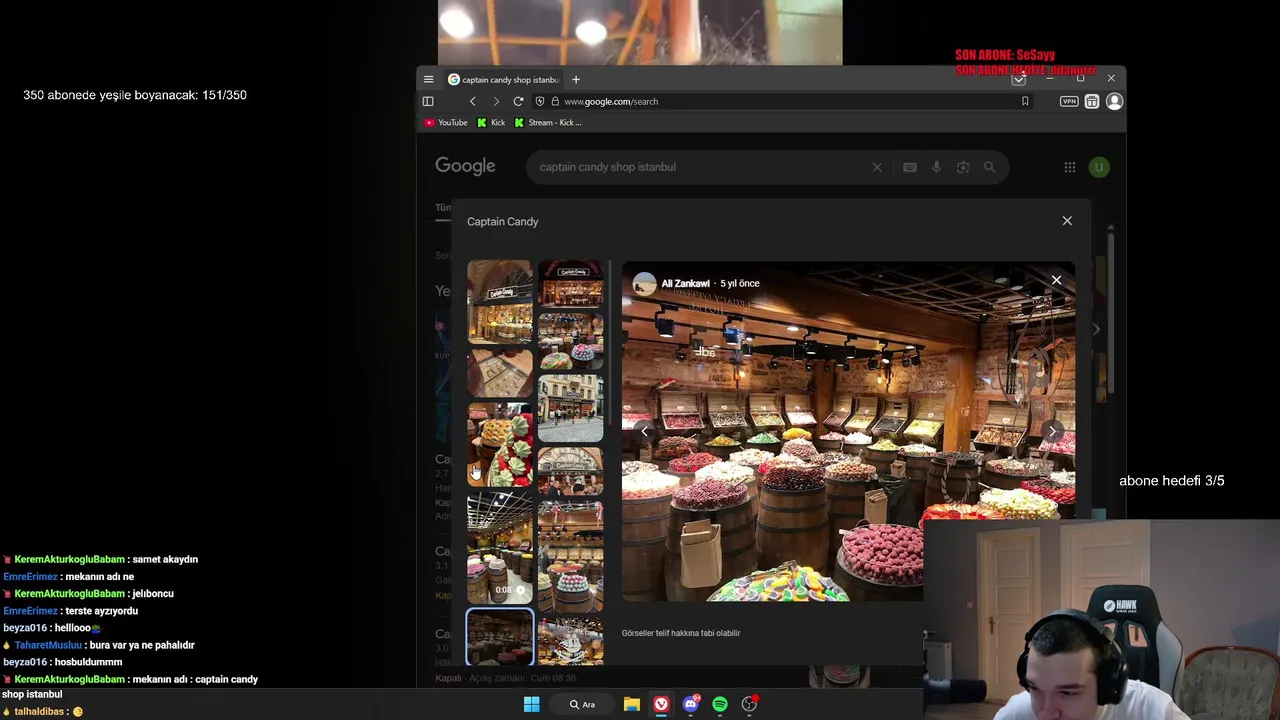Open File Explorer from the taskbar
The image size is (1280, 720).
(632, 704)
